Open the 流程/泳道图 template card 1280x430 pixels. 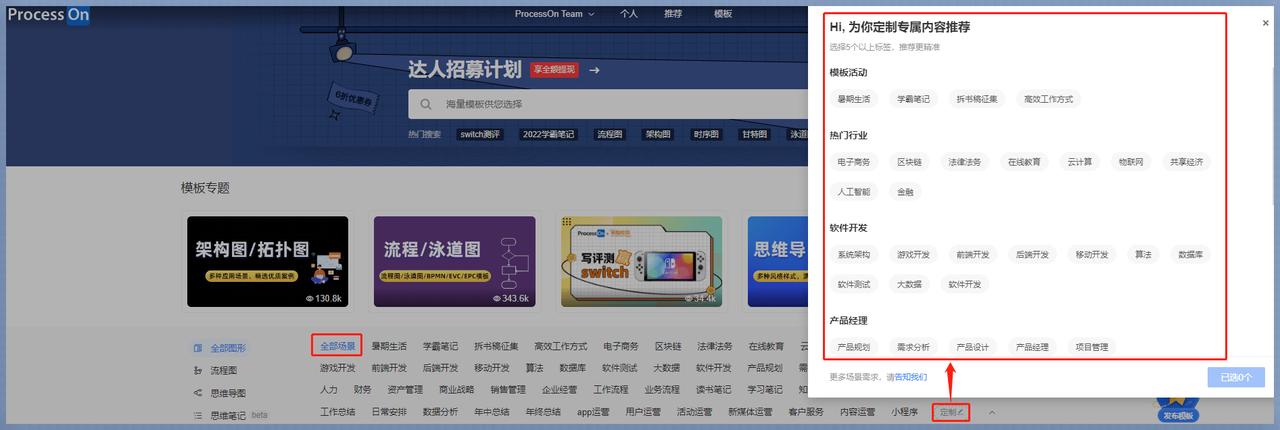(x=454, y=262)
